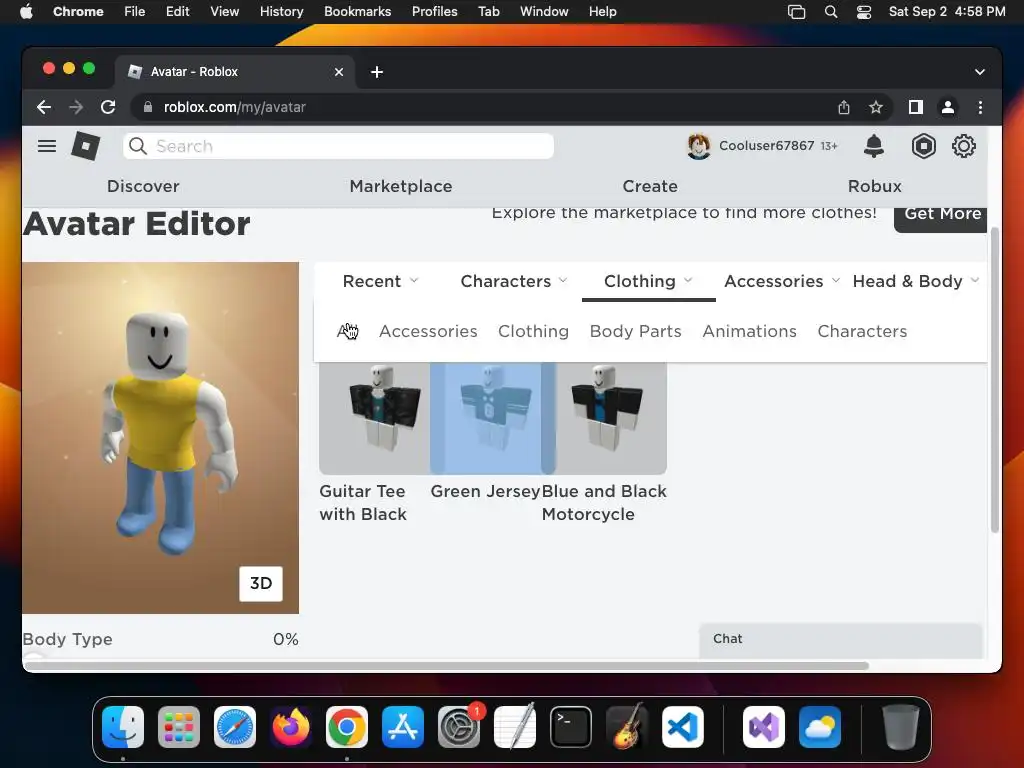This screenshot has height=768, width=1024.
Task: Open the History menu in menu bar
Action: pyautogui.click(x=281, y=12)
